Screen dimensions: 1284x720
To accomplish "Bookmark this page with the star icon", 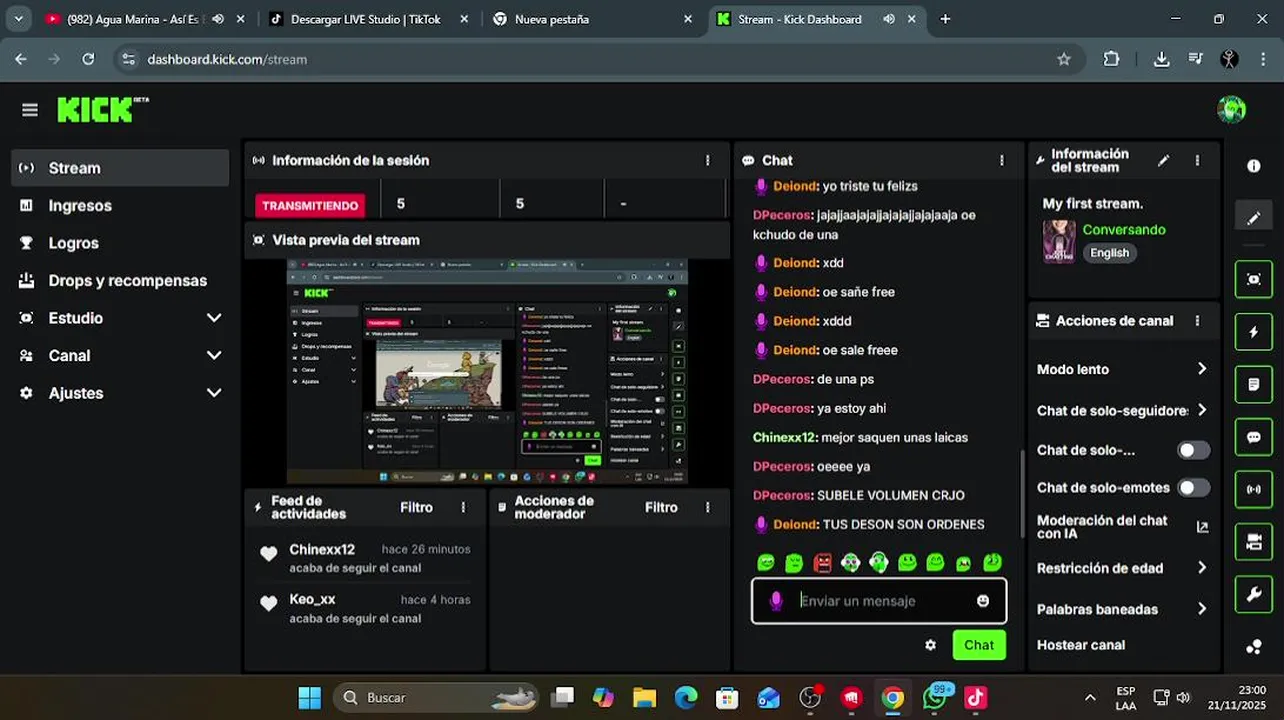I will (1064, 59).
